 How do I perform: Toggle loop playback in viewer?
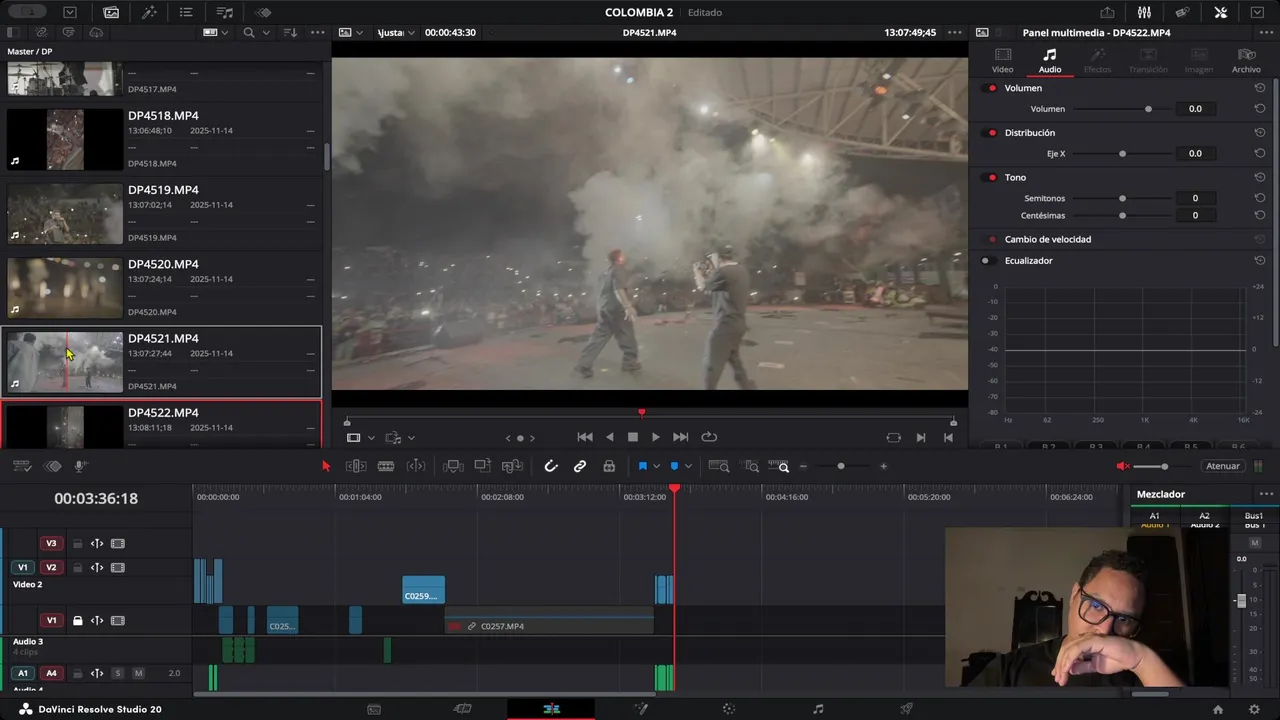(x=709, y=437)
